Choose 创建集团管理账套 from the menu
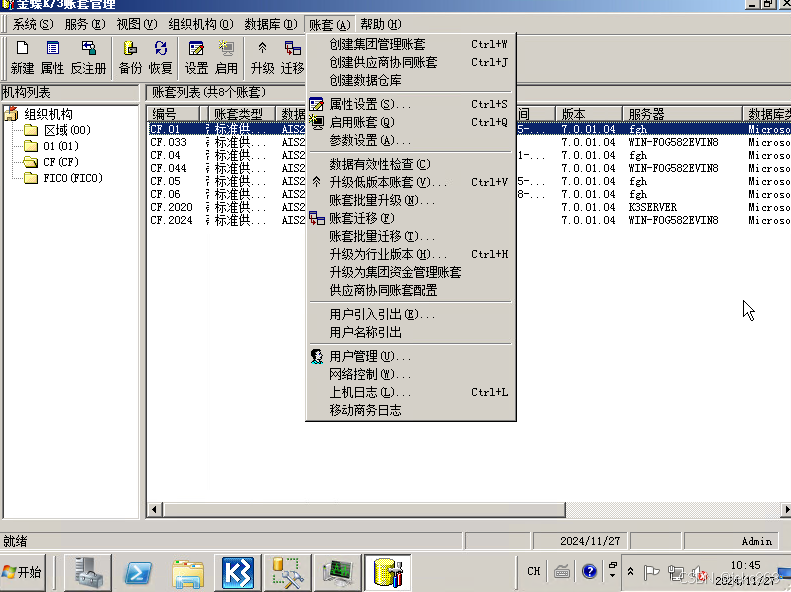The width and height of the screenshot is (791, 592). (411, 44)
